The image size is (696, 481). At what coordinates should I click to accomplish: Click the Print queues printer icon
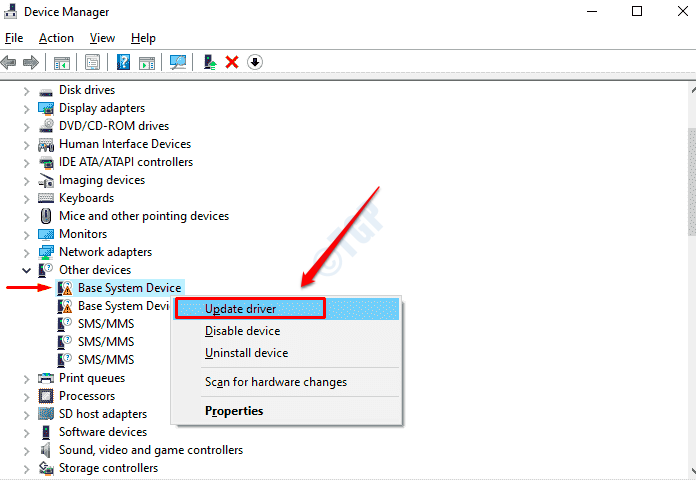(x=46, y=378)
